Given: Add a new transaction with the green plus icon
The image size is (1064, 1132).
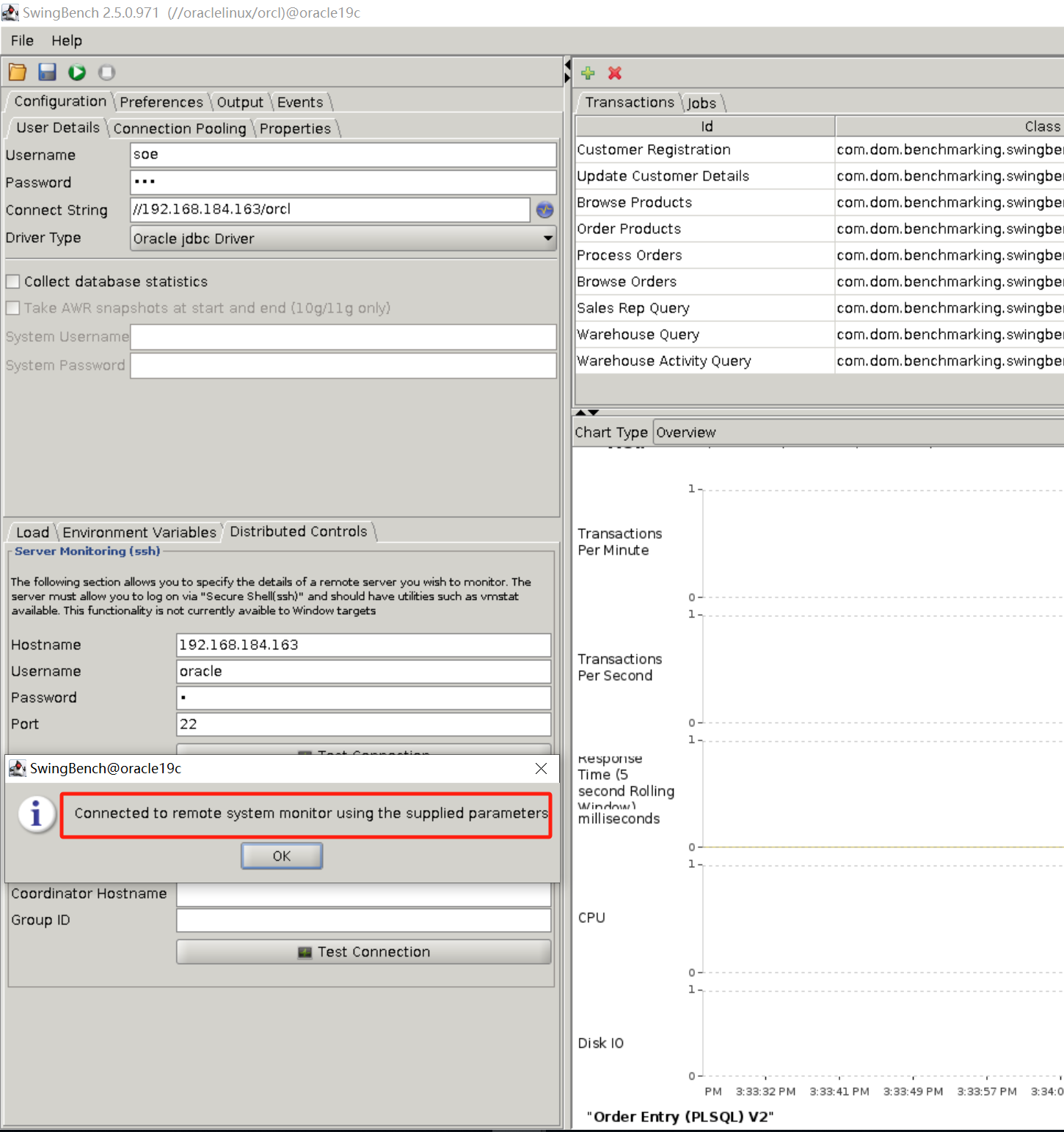Looking at the screenshot, I should 588,73.
